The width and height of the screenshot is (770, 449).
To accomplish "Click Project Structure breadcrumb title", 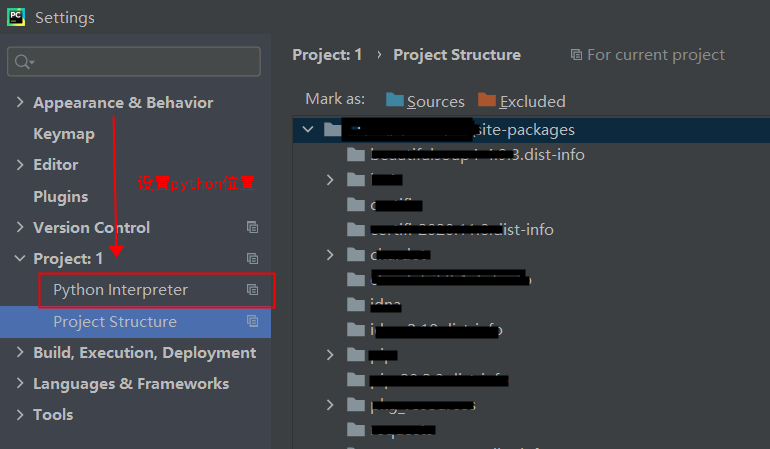I will [457, 55].
